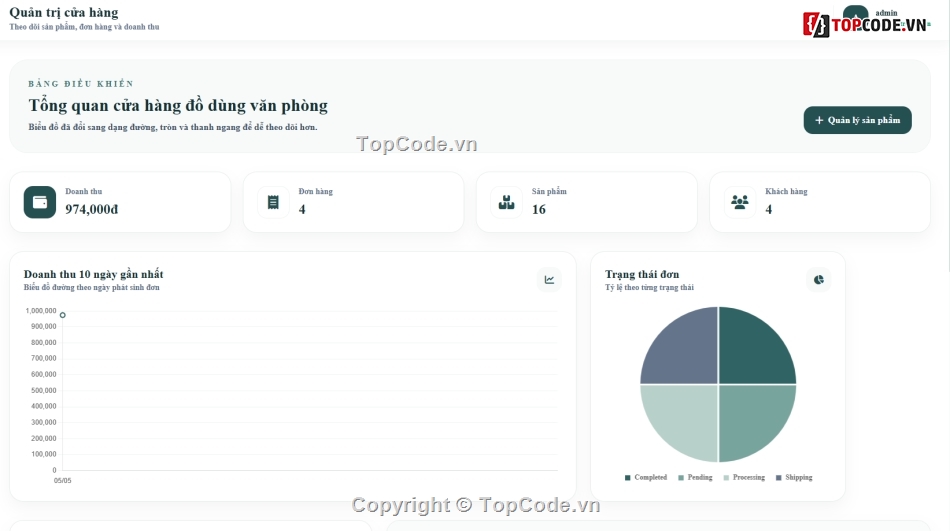Click the admin user label
Viewport: 950px width, 531px height.
click(x=886, y=13)
